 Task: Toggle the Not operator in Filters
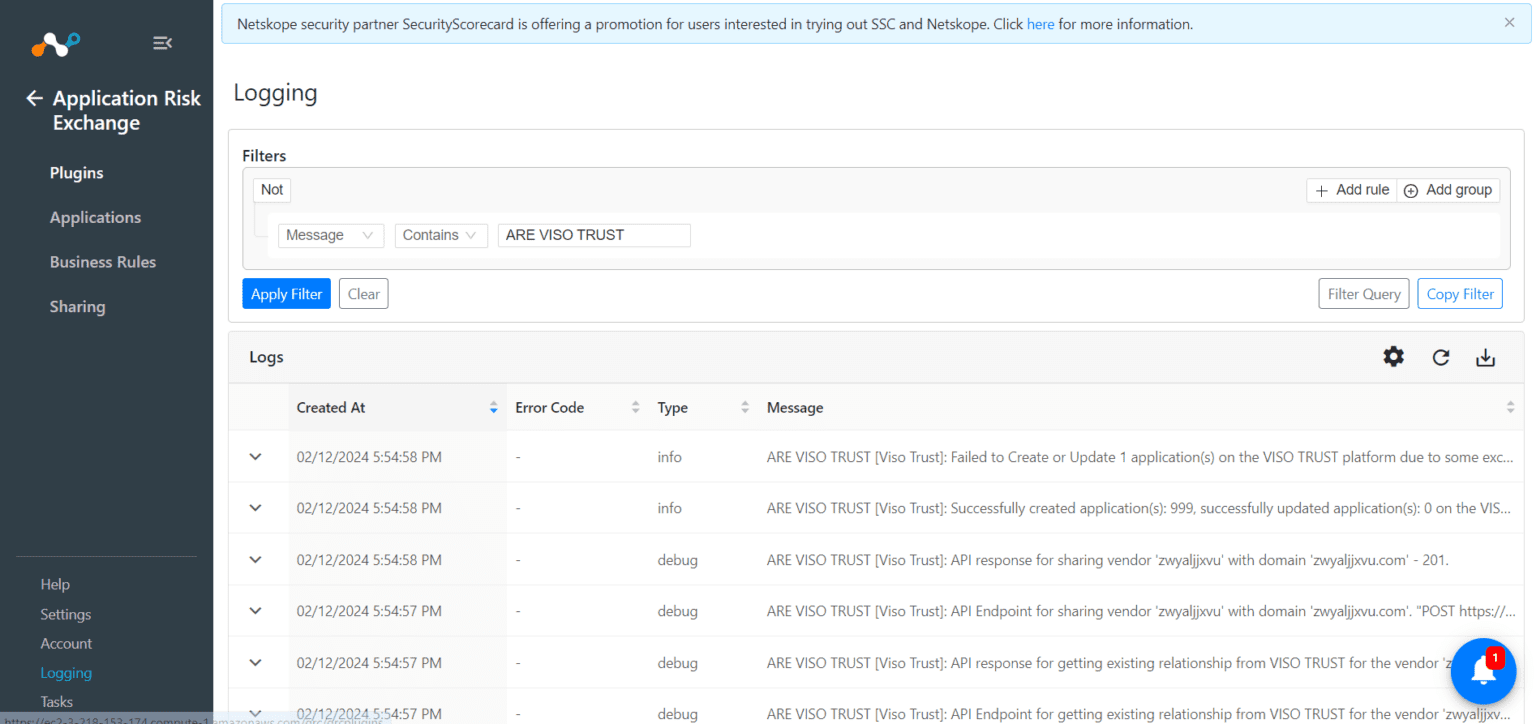click(271, 189)
